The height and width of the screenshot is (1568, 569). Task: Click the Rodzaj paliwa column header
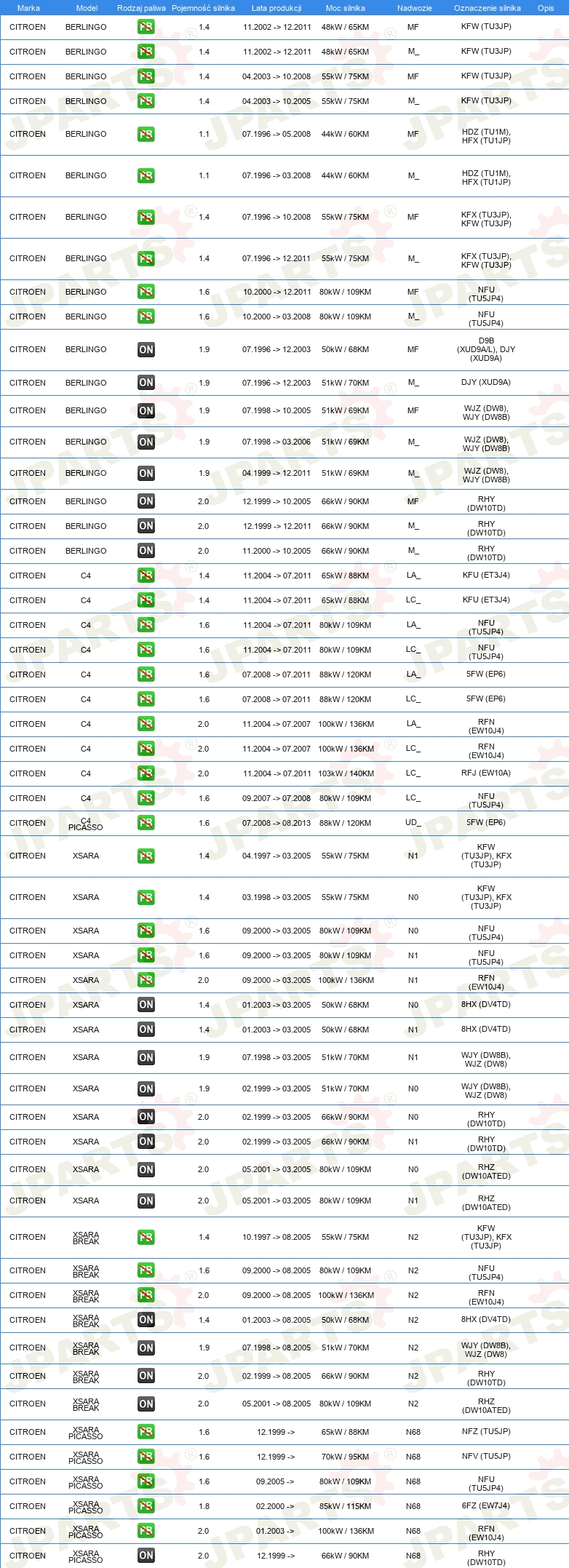[x=141, y=8]
